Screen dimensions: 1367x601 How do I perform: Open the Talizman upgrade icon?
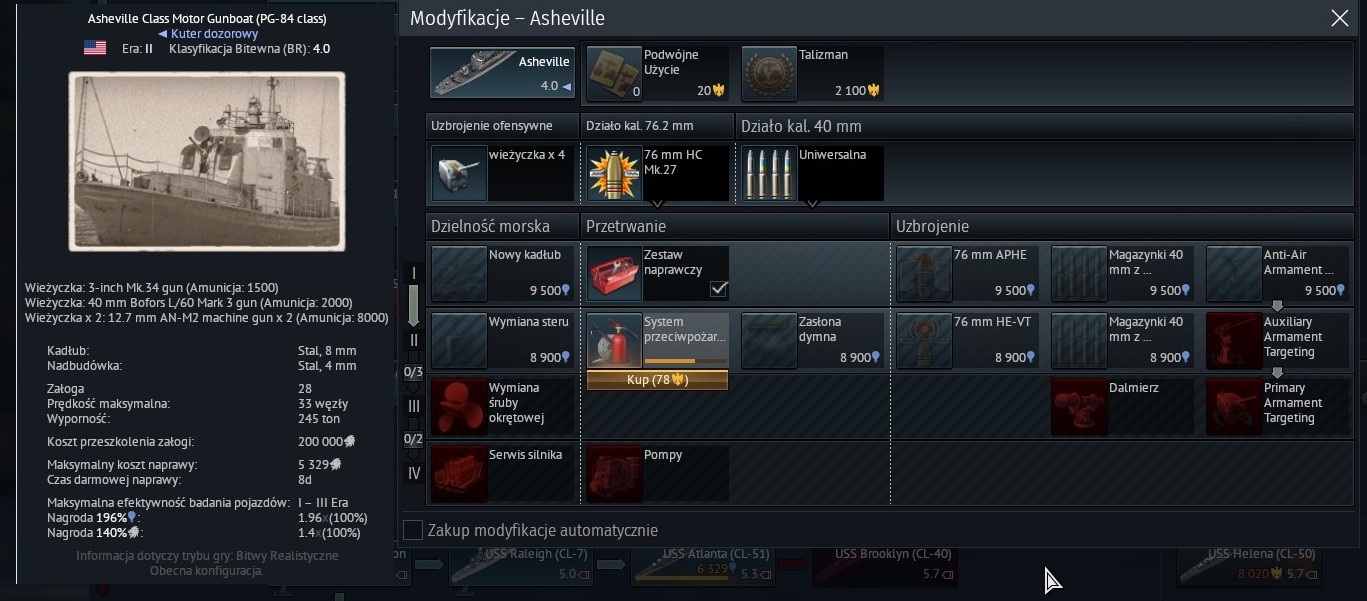pos(769,74)
